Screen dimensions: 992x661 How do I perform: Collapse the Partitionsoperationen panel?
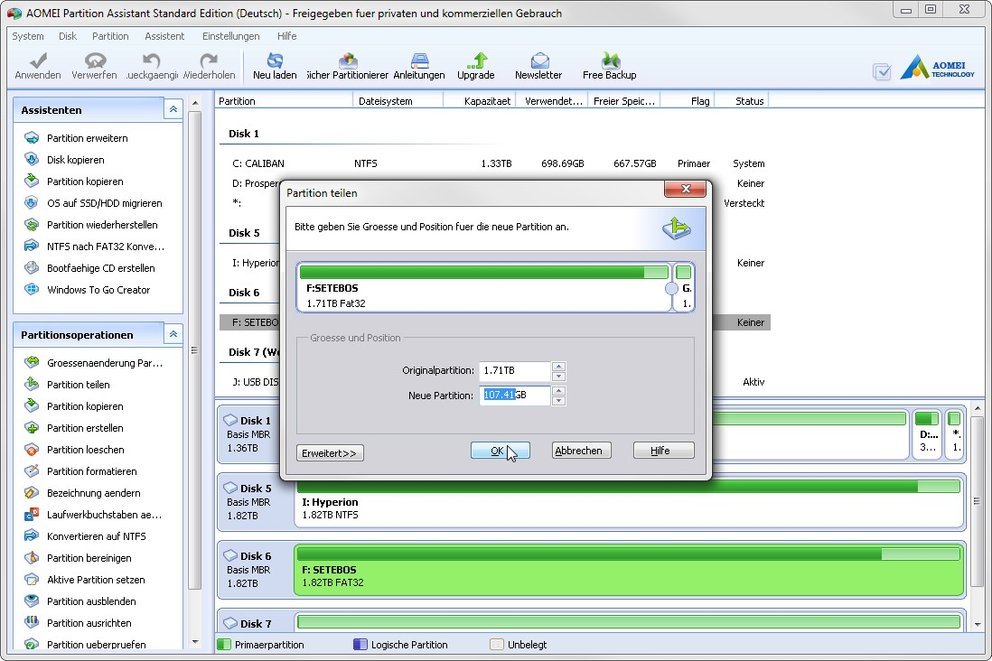173,334
